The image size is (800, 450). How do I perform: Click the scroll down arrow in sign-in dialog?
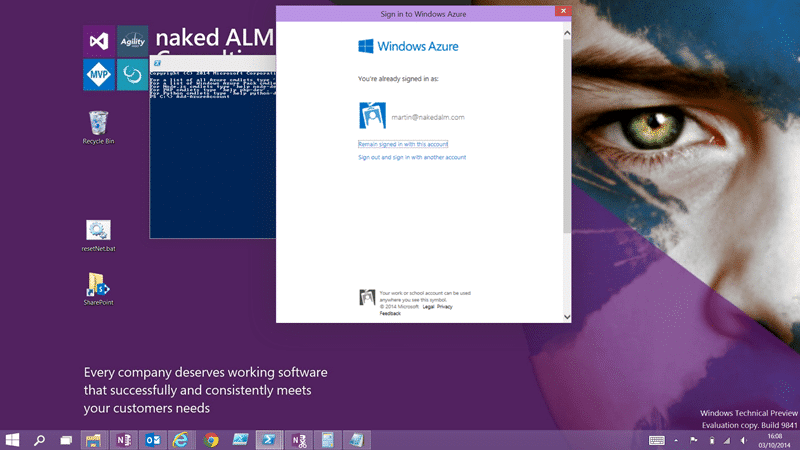point(567,317)
